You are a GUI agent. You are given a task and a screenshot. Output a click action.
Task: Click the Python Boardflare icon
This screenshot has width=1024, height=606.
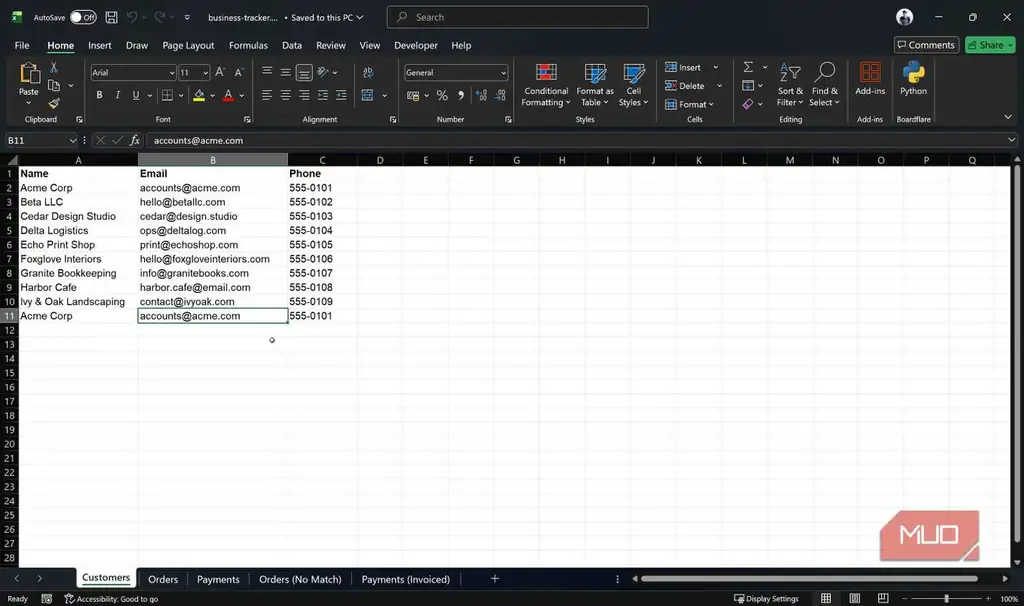click(913, 79)
